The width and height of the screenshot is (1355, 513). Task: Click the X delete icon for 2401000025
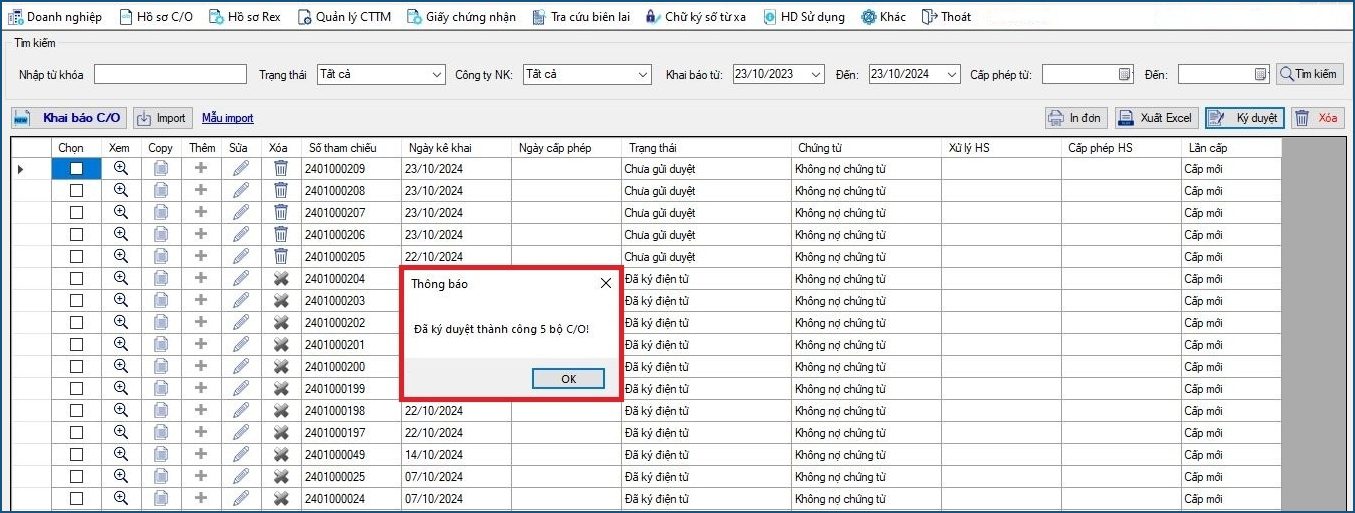[281, 476]
